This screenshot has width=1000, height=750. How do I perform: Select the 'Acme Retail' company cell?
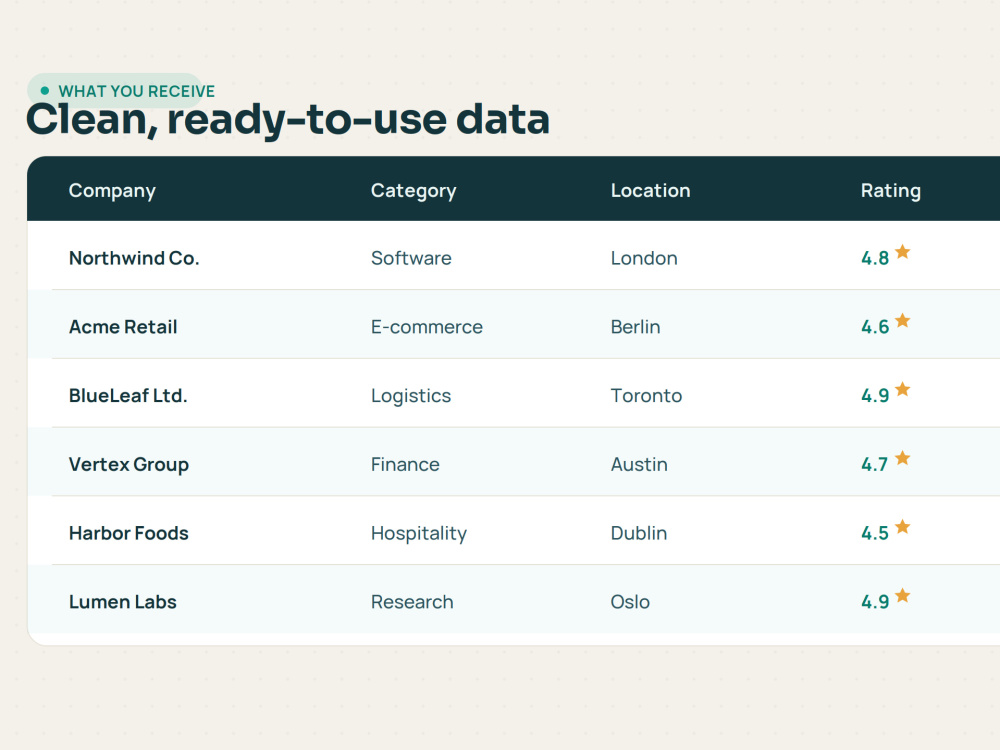click(x=123, y=327)
